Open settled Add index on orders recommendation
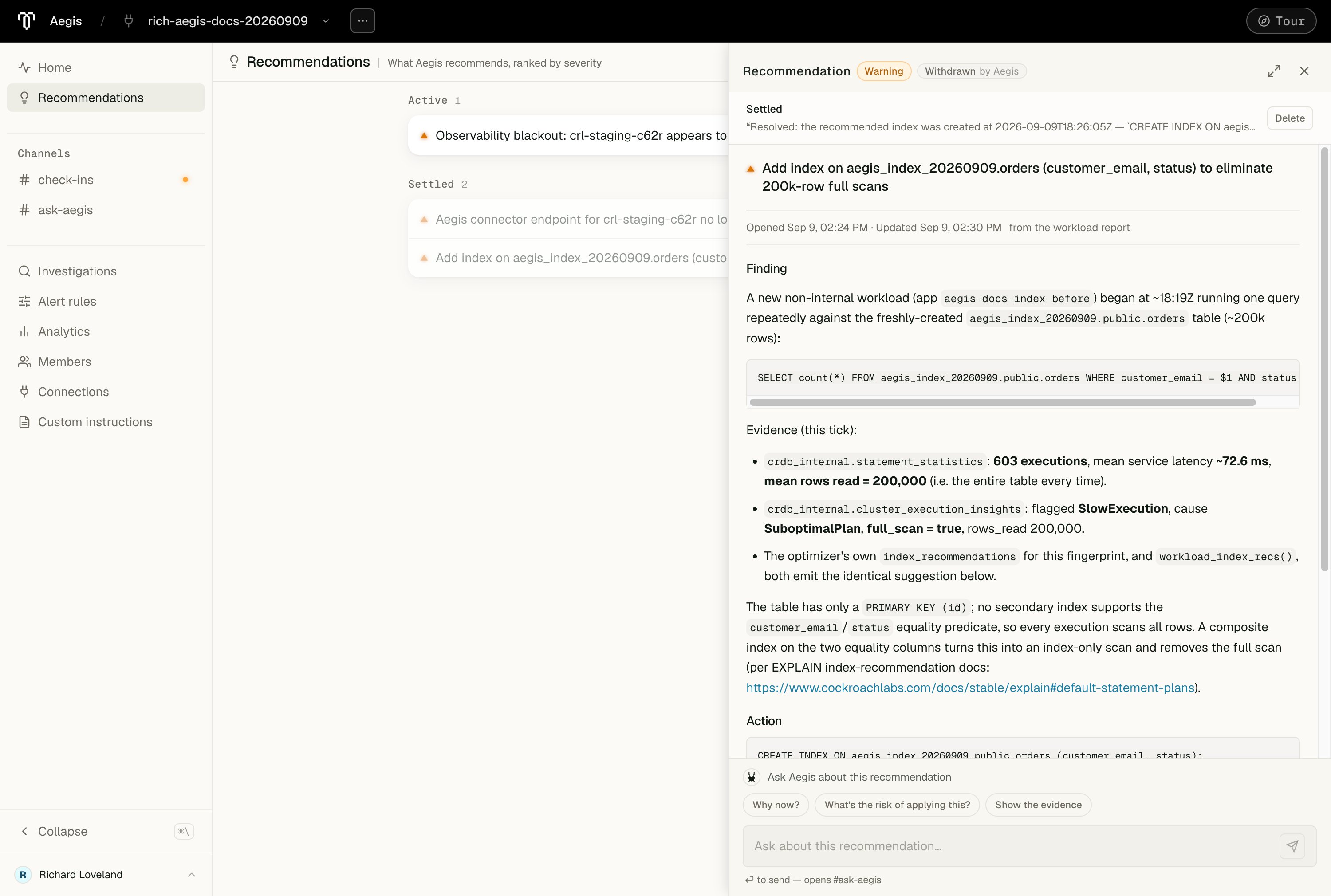Image resolution: width=1331 pixels, height=896 pixels. click(x=568, y=258)
